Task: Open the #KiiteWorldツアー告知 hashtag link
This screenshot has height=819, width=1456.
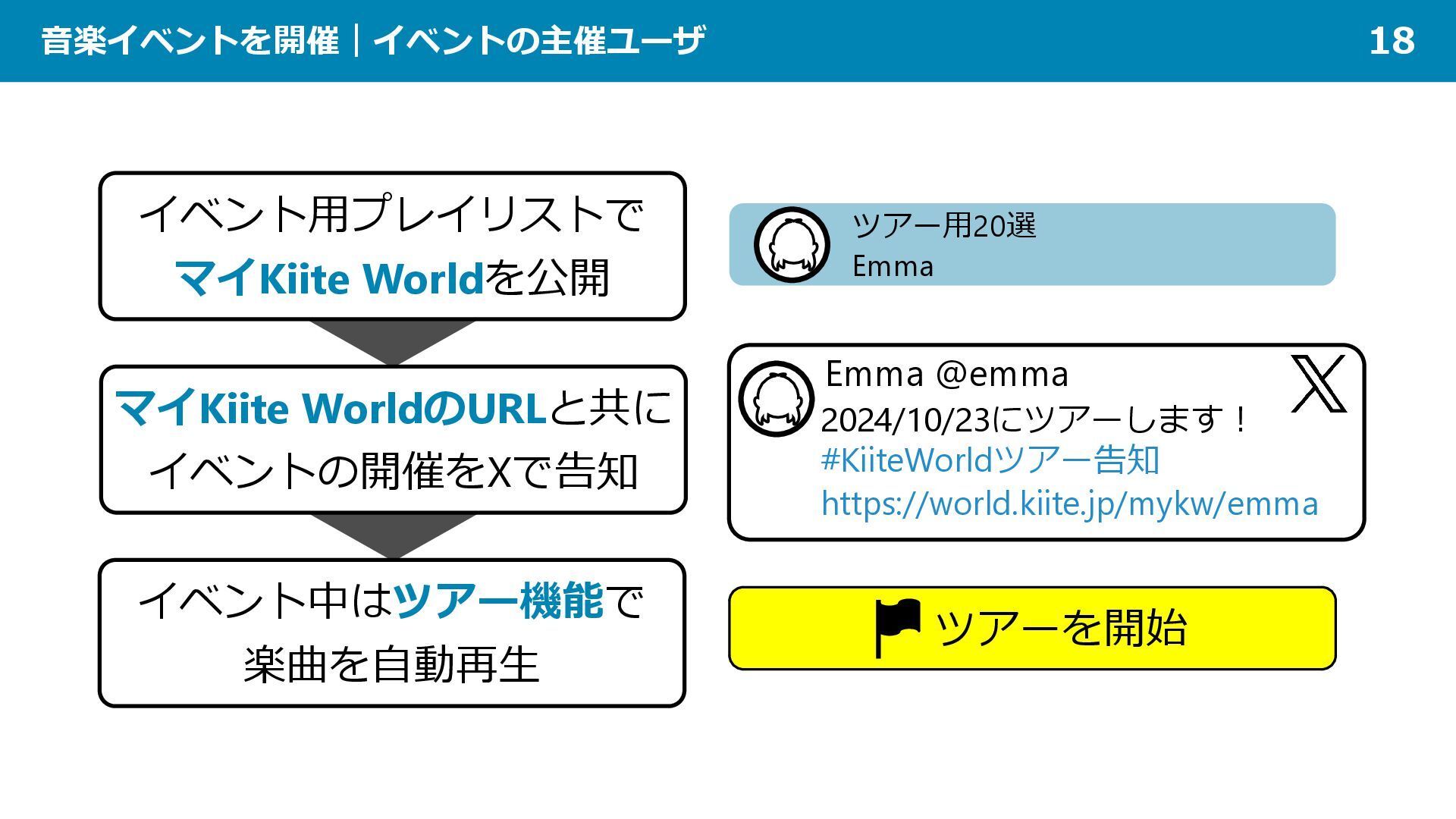Action: pos(990,460)
